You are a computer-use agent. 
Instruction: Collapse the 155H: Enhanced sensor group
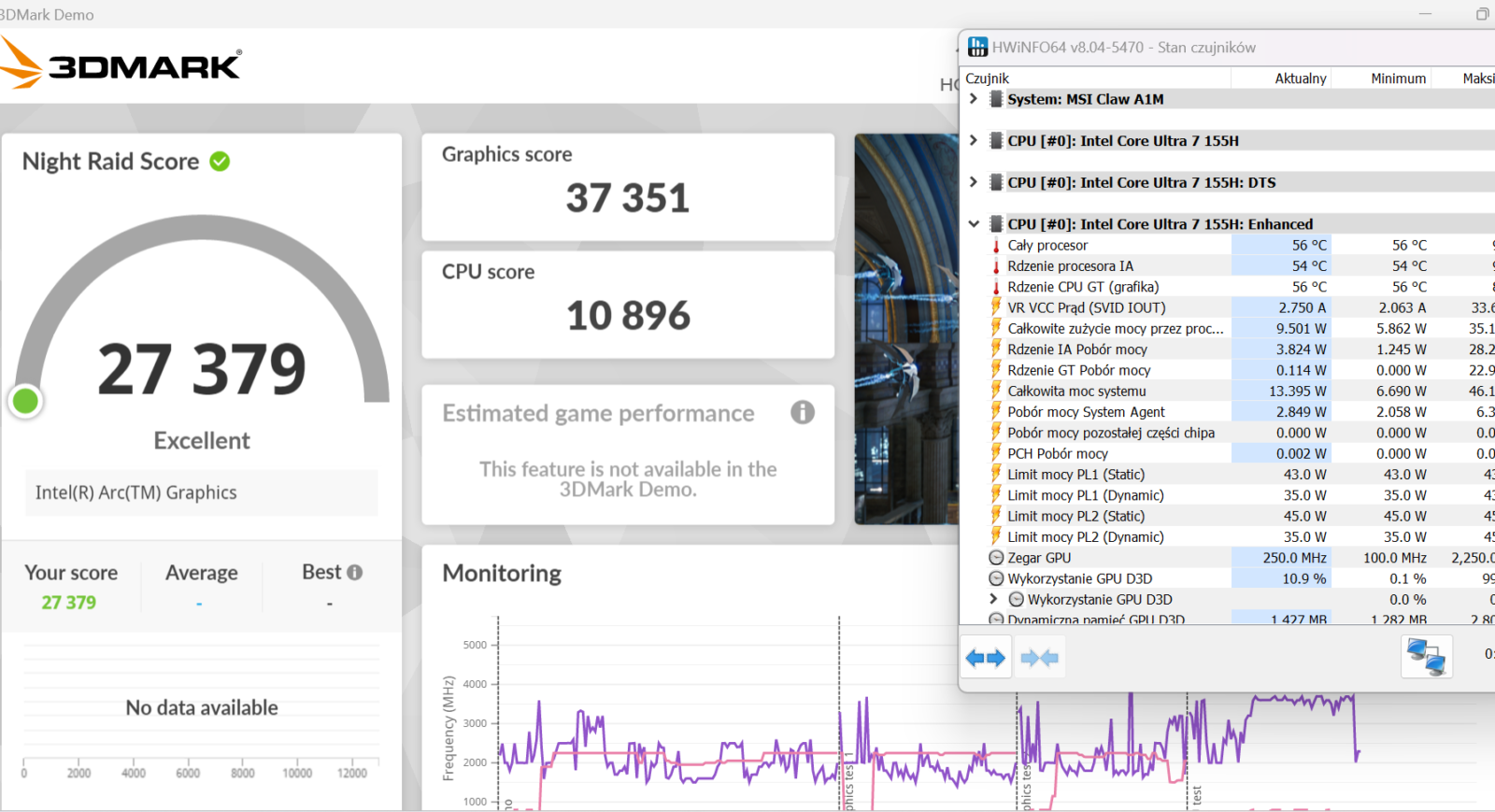tap(974, 224)
